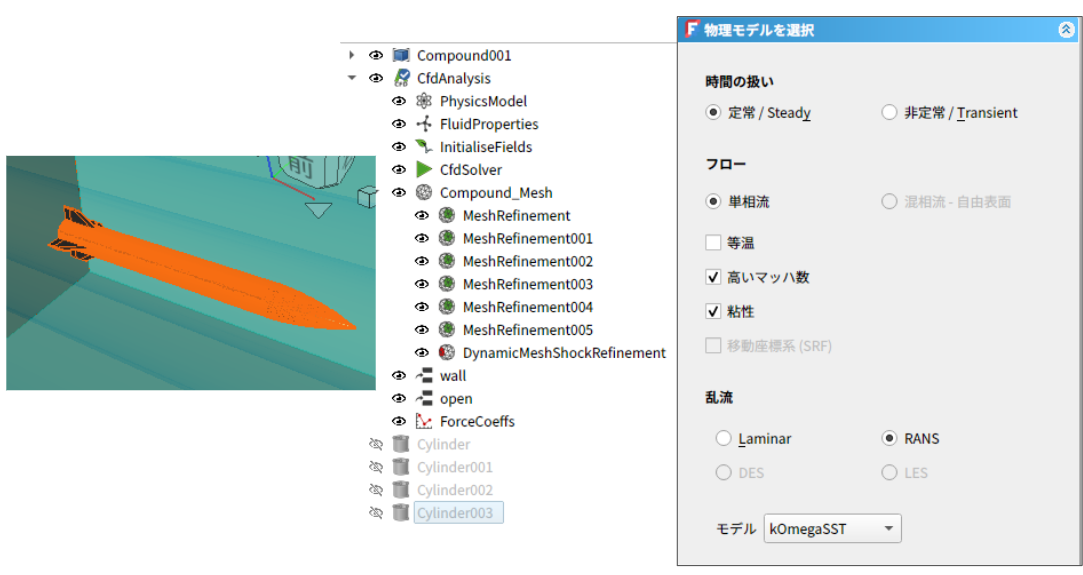Image resolution: width=1083 pixels, height=575 pixels.
Task: Click the DynamicMeshShockRefinement icon
Action: pos(446,353)
